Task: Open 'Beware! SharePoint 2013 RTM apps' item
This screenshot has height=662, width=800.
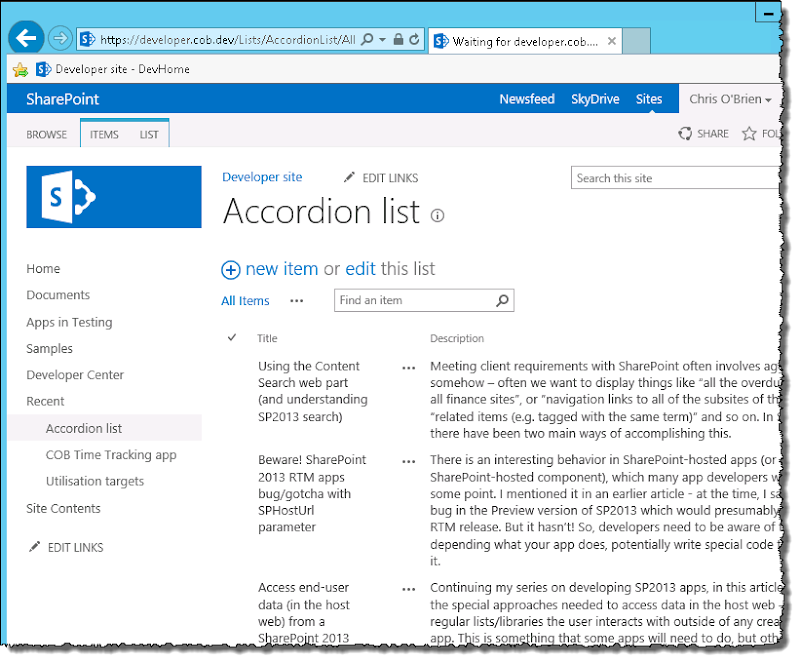Action: click(x=312, y=493)
